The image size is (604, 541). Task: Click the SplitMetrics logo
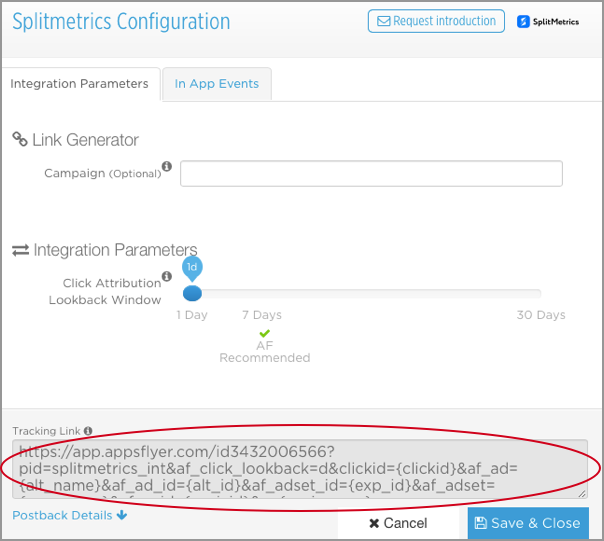click(x=548, y=22)
